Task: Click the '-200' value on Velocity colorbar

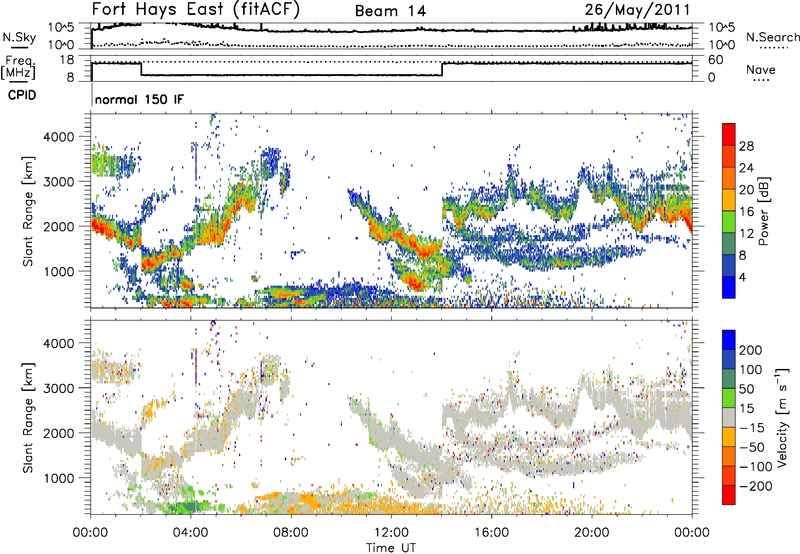Action: pos(755,486)
